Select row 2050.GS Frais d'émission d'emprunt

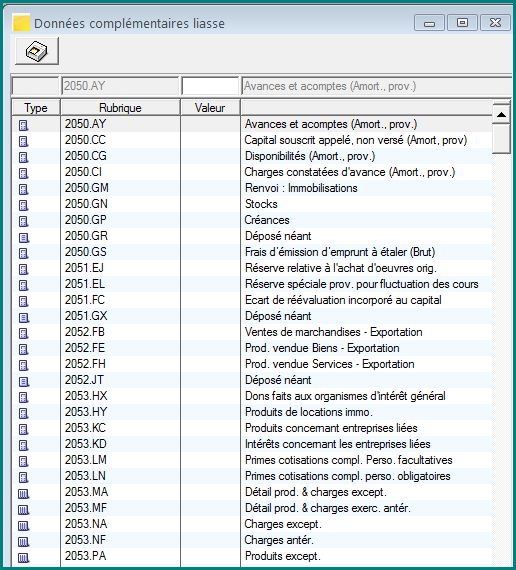click(252, 252)
